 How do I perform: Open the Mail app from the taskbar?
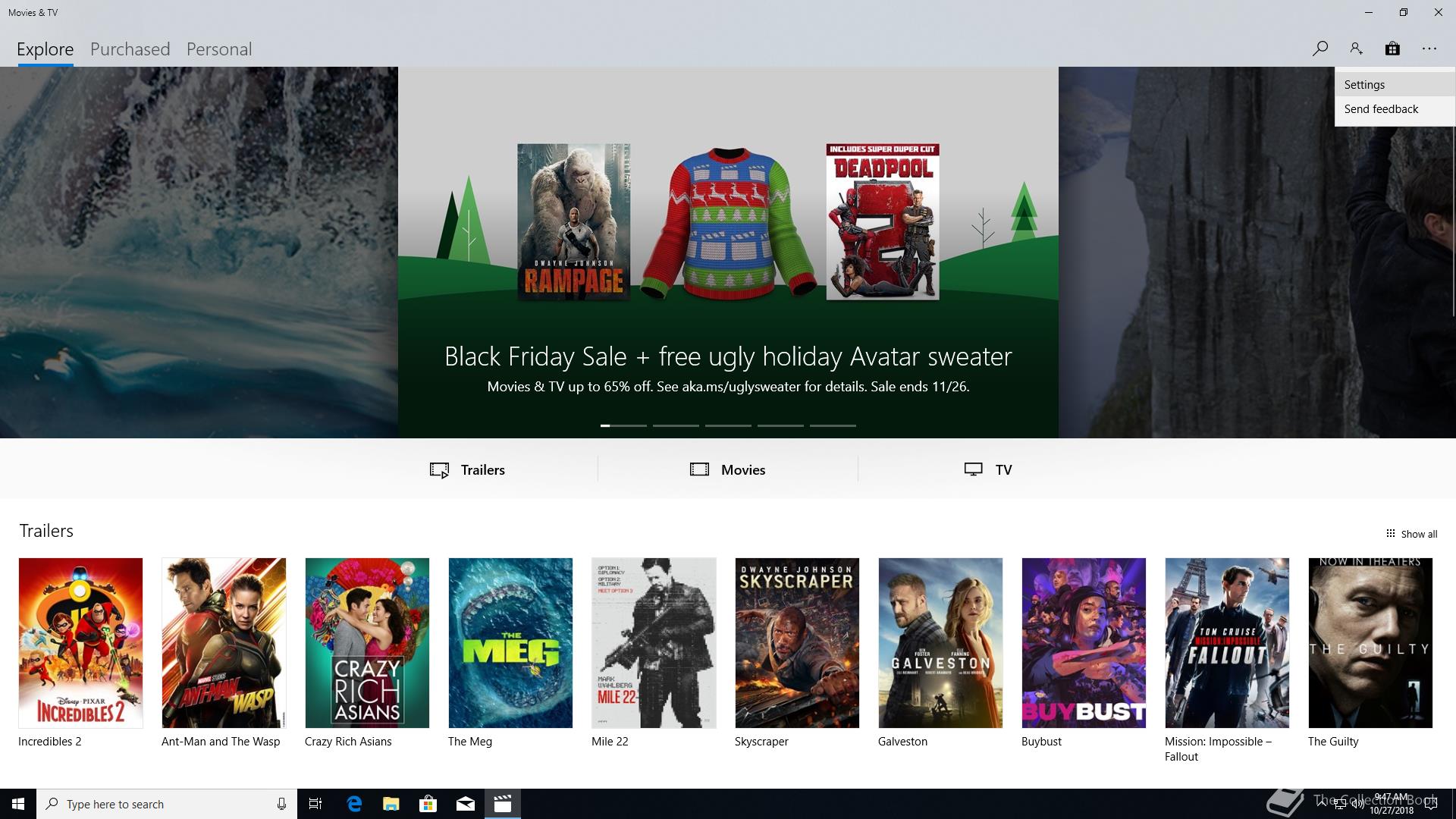coord(466,804)
